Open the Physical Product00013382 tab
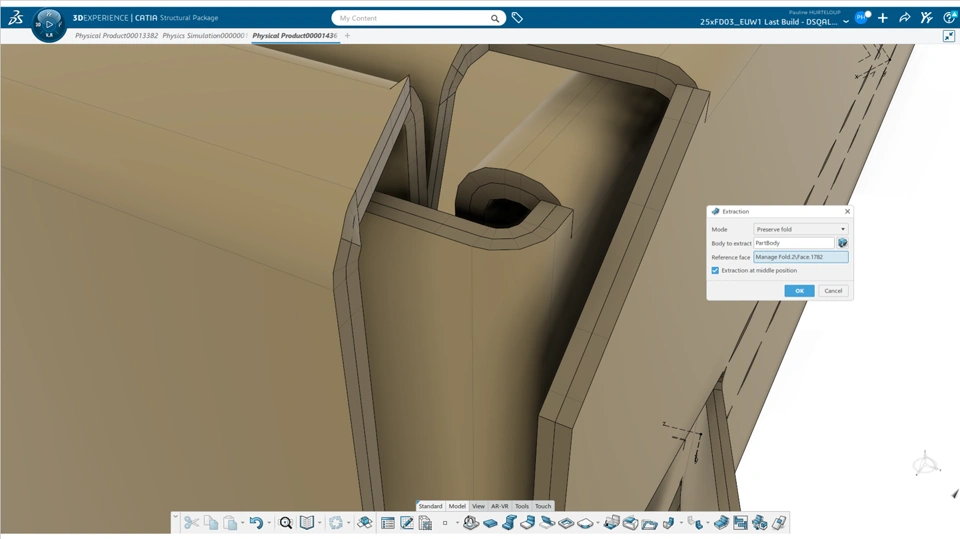The width and height of the screenshot is (960, 539). [116, 36]
